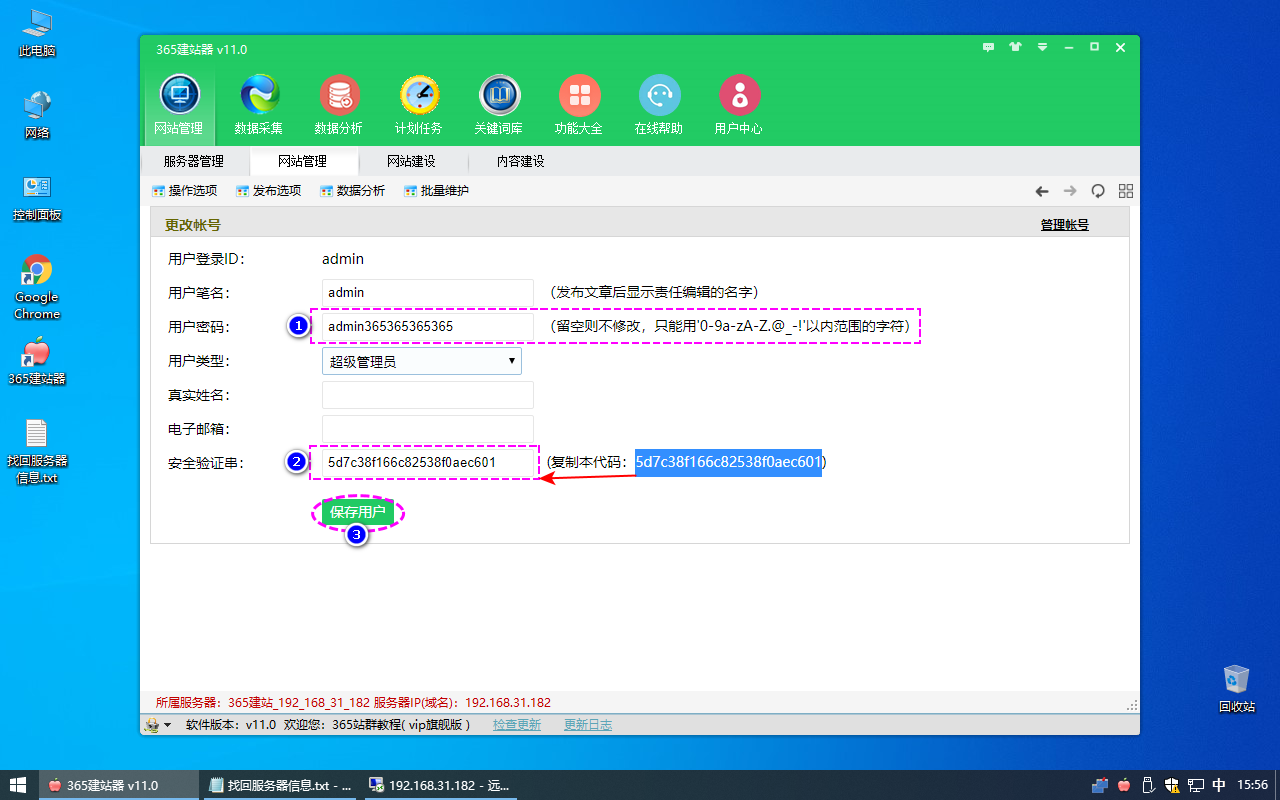Switch to 365建站器 v11.0 taskbar item
Image resolution: width=1280 pixels, height=800 pixels.
118,785
